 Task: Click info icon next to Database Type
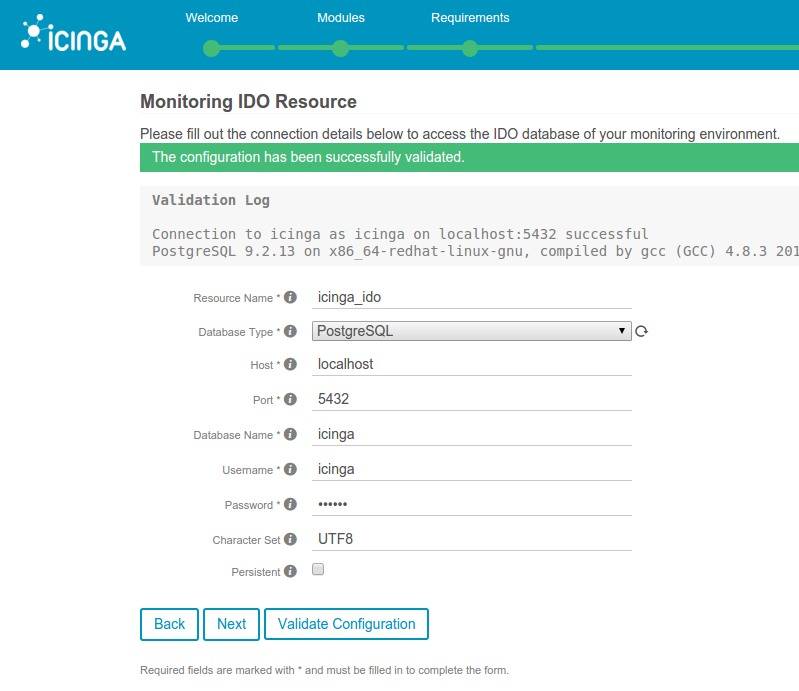tap(290, 331)
